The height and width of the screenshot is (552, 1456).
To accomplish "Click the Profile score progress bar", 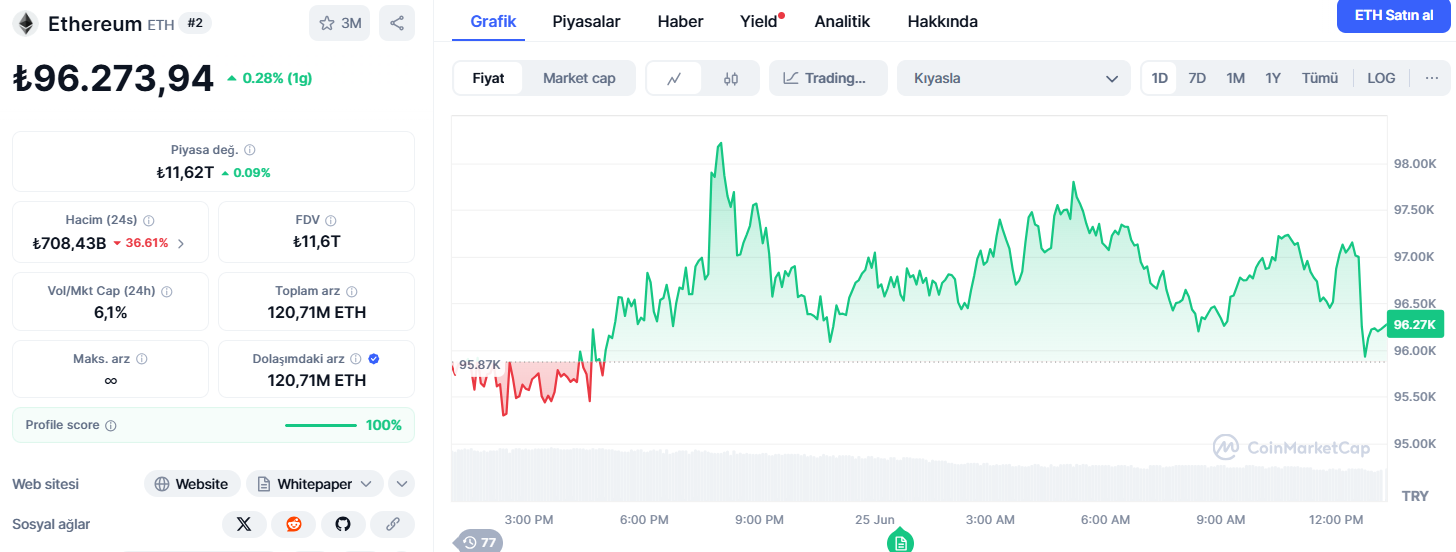I will click(x=321, y=426).
